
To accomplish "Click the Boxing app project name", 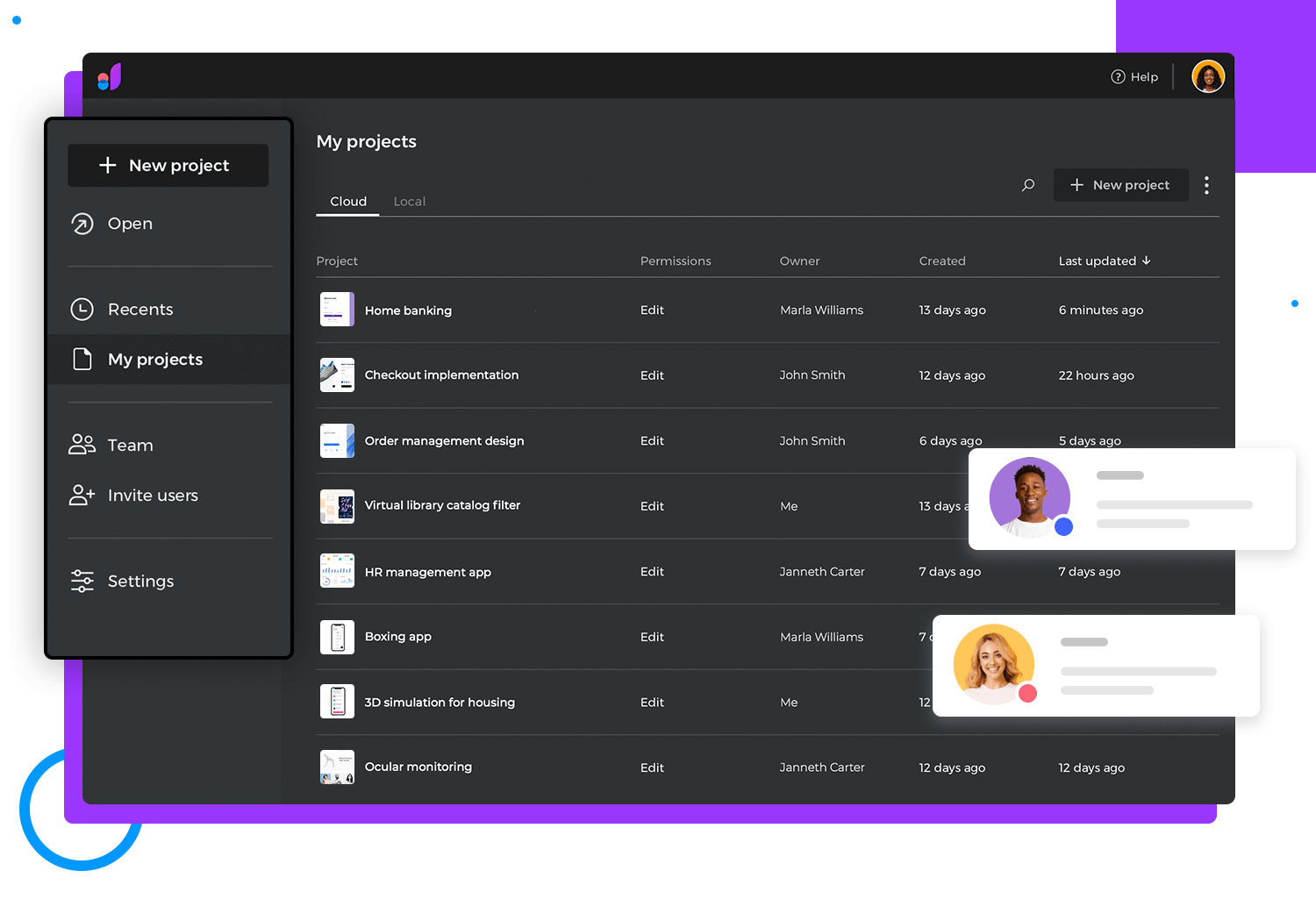I will click(397, 637).
